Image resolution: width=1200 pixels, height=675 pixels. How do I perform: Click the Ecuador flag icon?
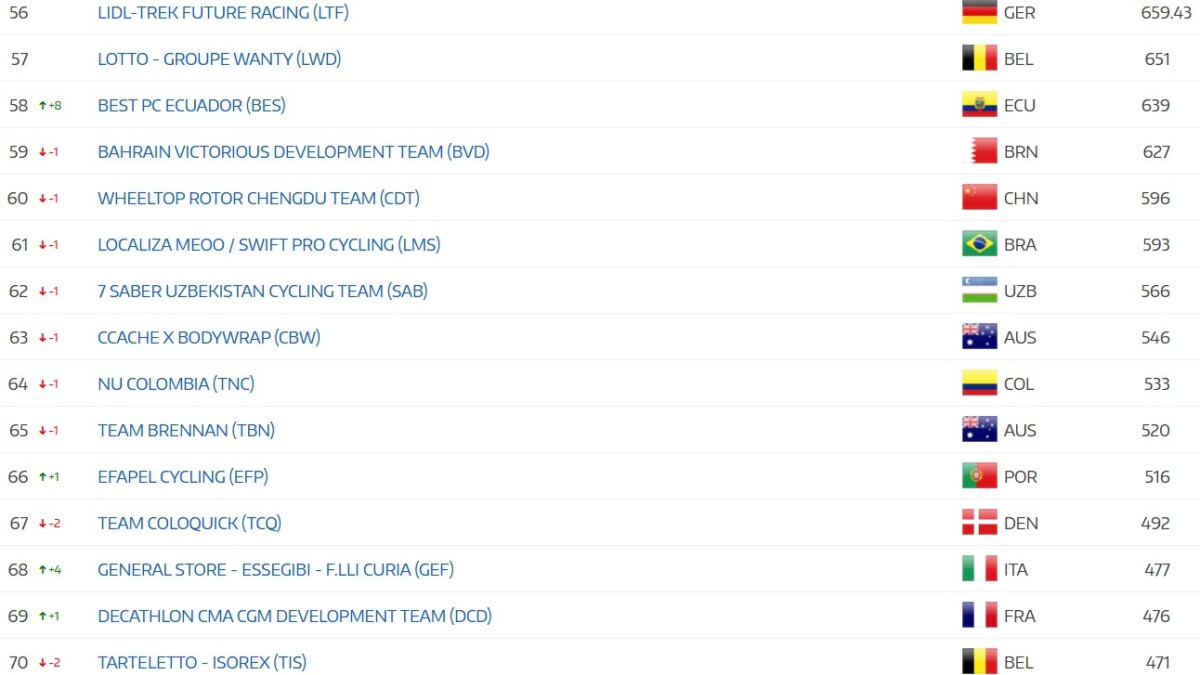[x=980, y=105]
